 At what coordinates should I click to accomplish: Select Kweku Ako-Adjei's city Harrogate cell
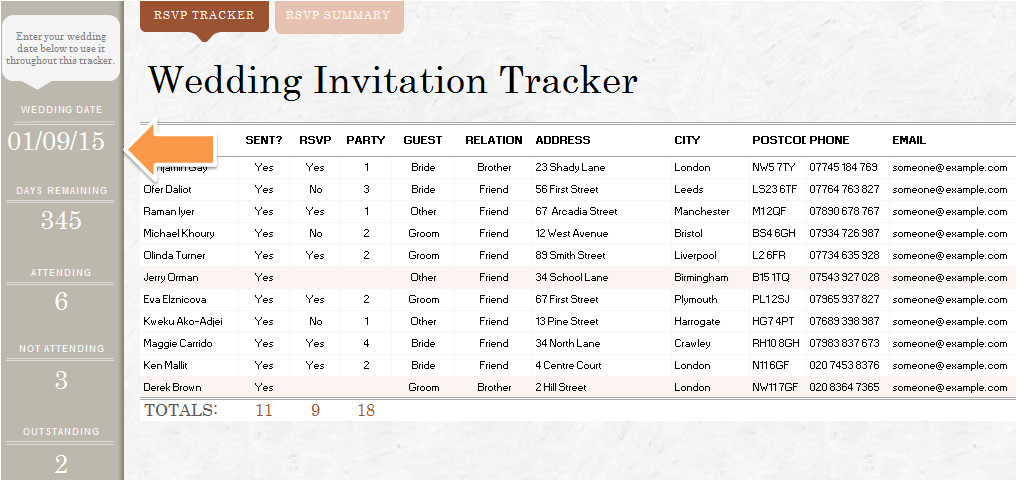(697, 322)
